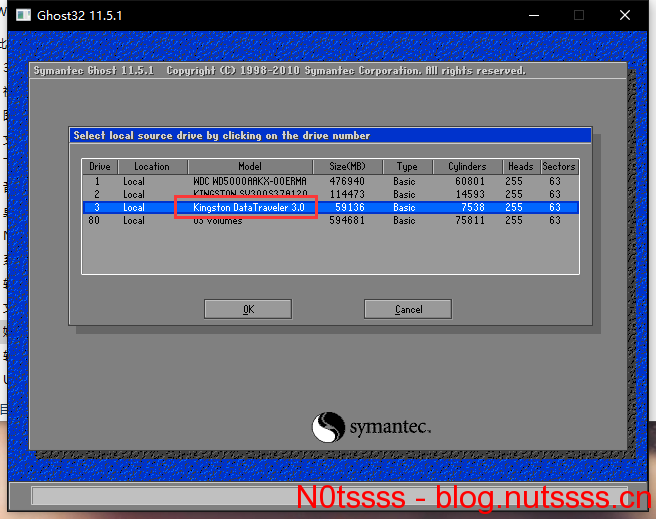This screenshot has width=656, height=519.
Task: Click the Drive column header
Action: [100, 166]
